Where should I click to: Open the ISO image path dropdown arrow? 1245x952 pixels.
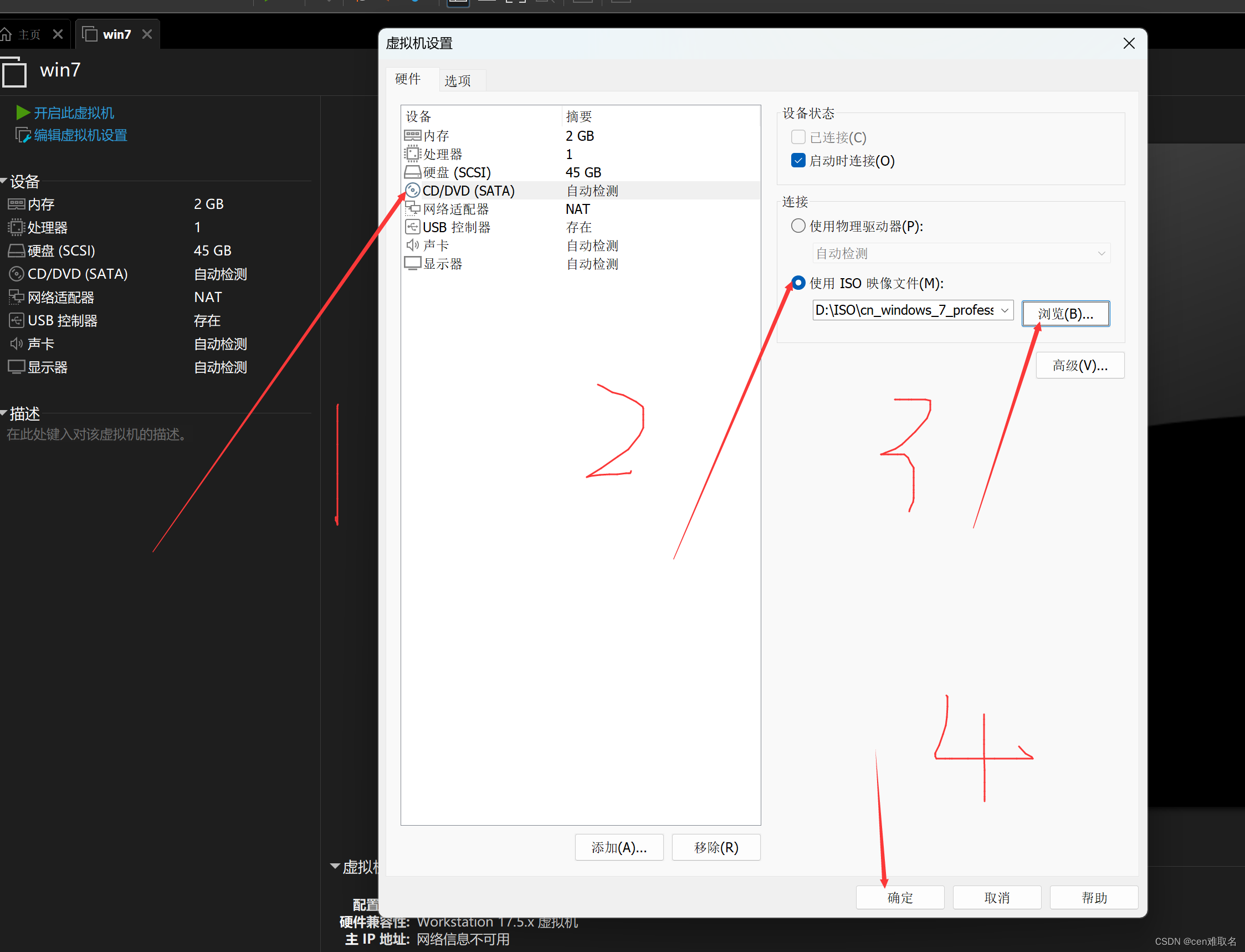tap(1004, 310)
